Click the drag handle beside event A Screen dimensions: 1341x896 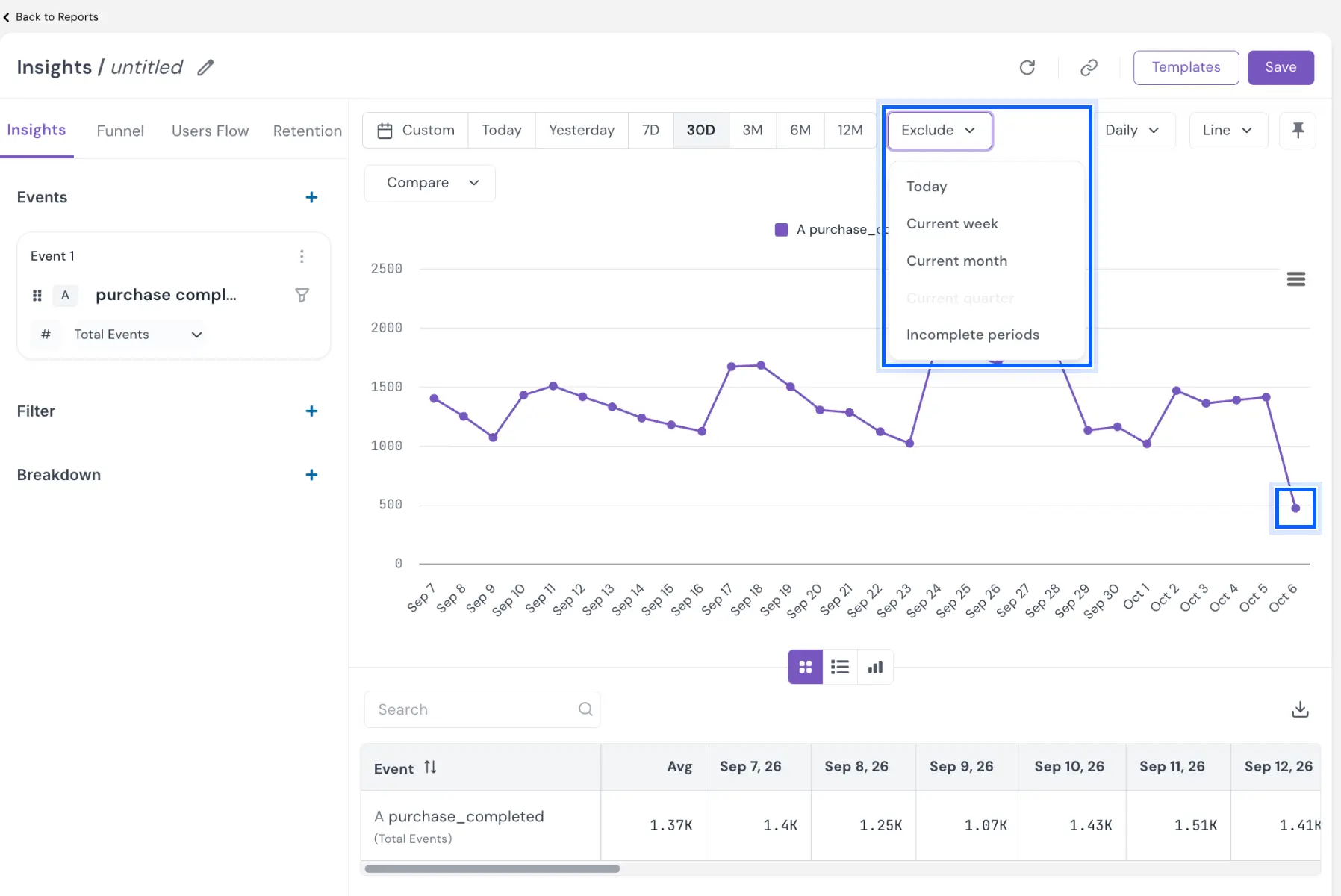(37, 296)
